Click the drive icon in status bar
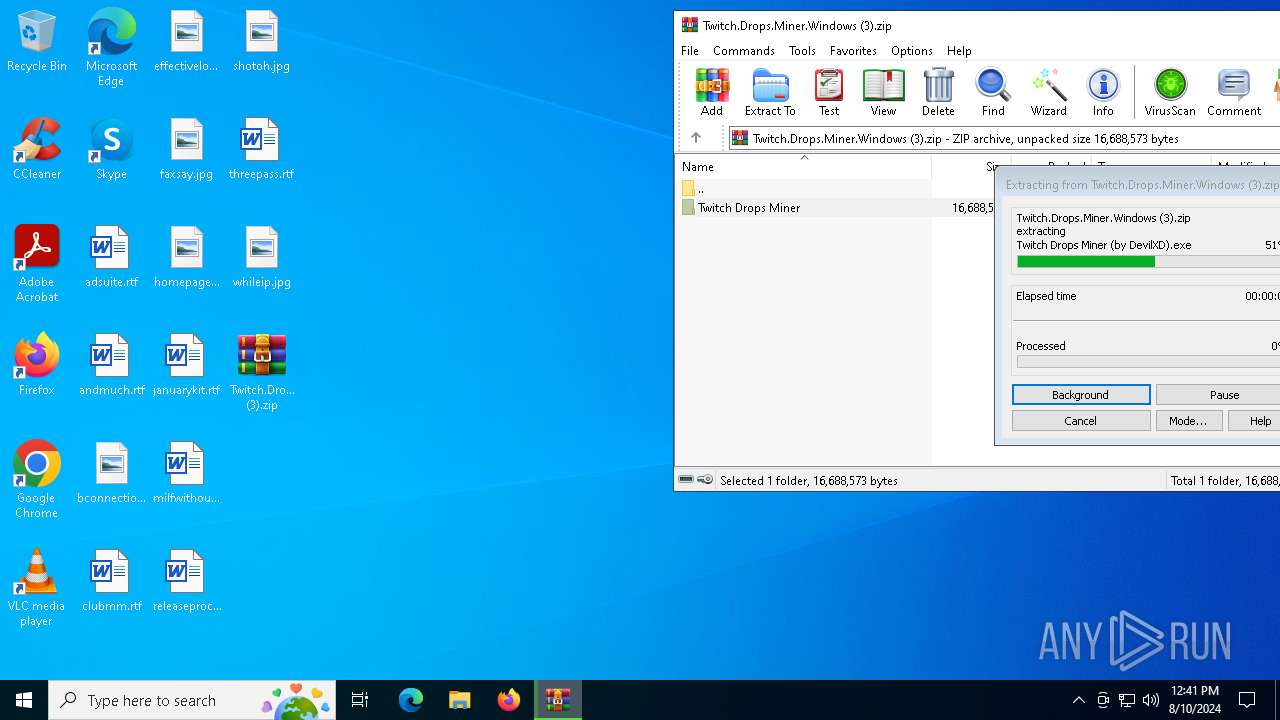The height and width of the screenshot is (720, 1280). [686, 480]
